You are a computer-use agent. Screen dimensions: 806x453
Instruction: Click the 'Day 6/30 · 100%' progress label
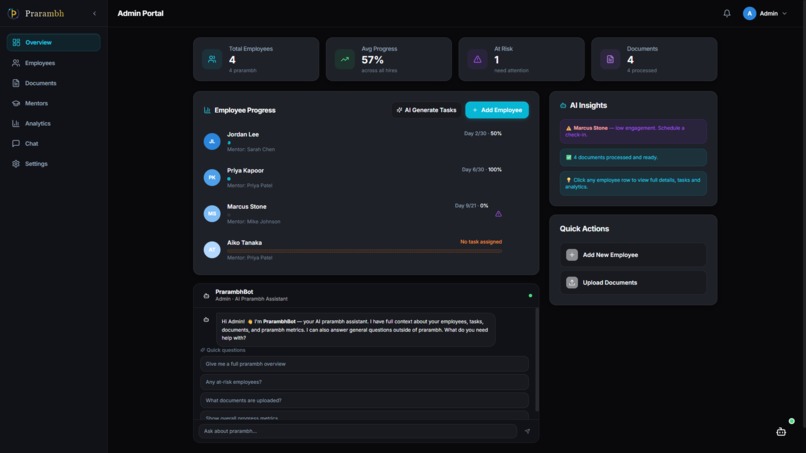point(482,169)
